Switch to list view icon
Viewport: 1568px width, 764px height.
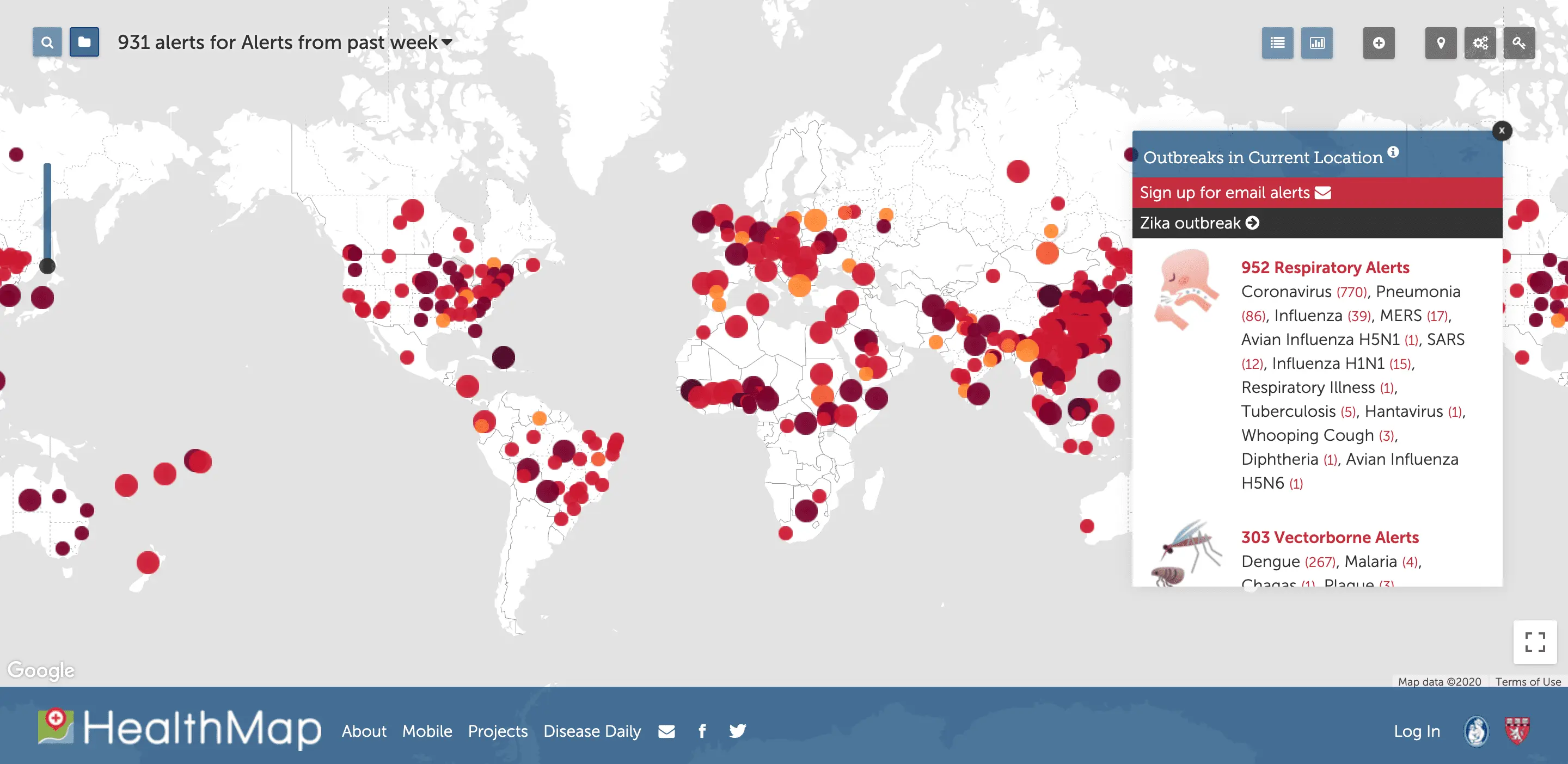(x=1277, y=43)
